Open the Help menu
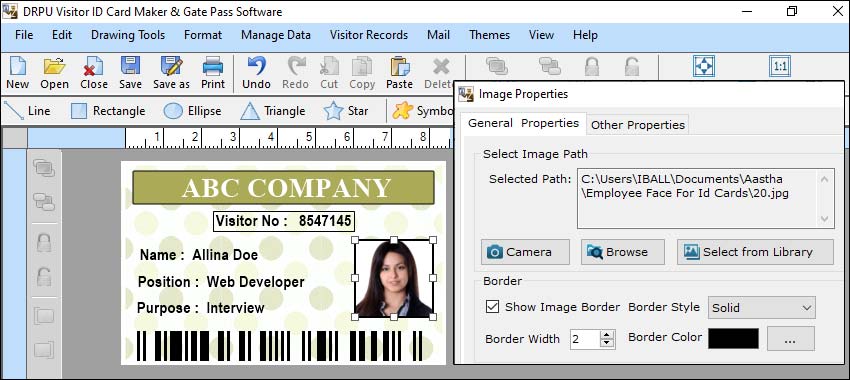Viewport: 850px width, 380px height. [x=585, y=35]
